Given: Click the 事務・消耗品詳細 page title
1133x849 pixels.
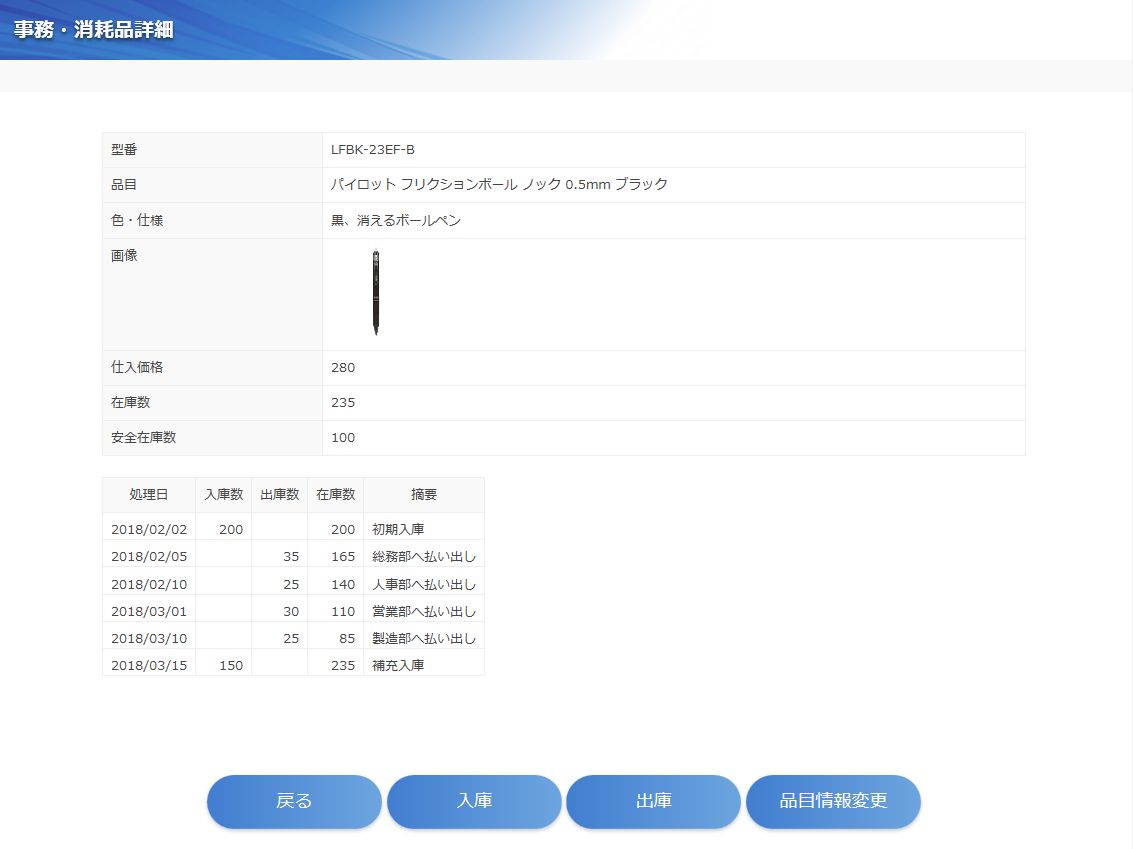Looking at the screenshot, I should pyautogui.click(x=93, y=30).
